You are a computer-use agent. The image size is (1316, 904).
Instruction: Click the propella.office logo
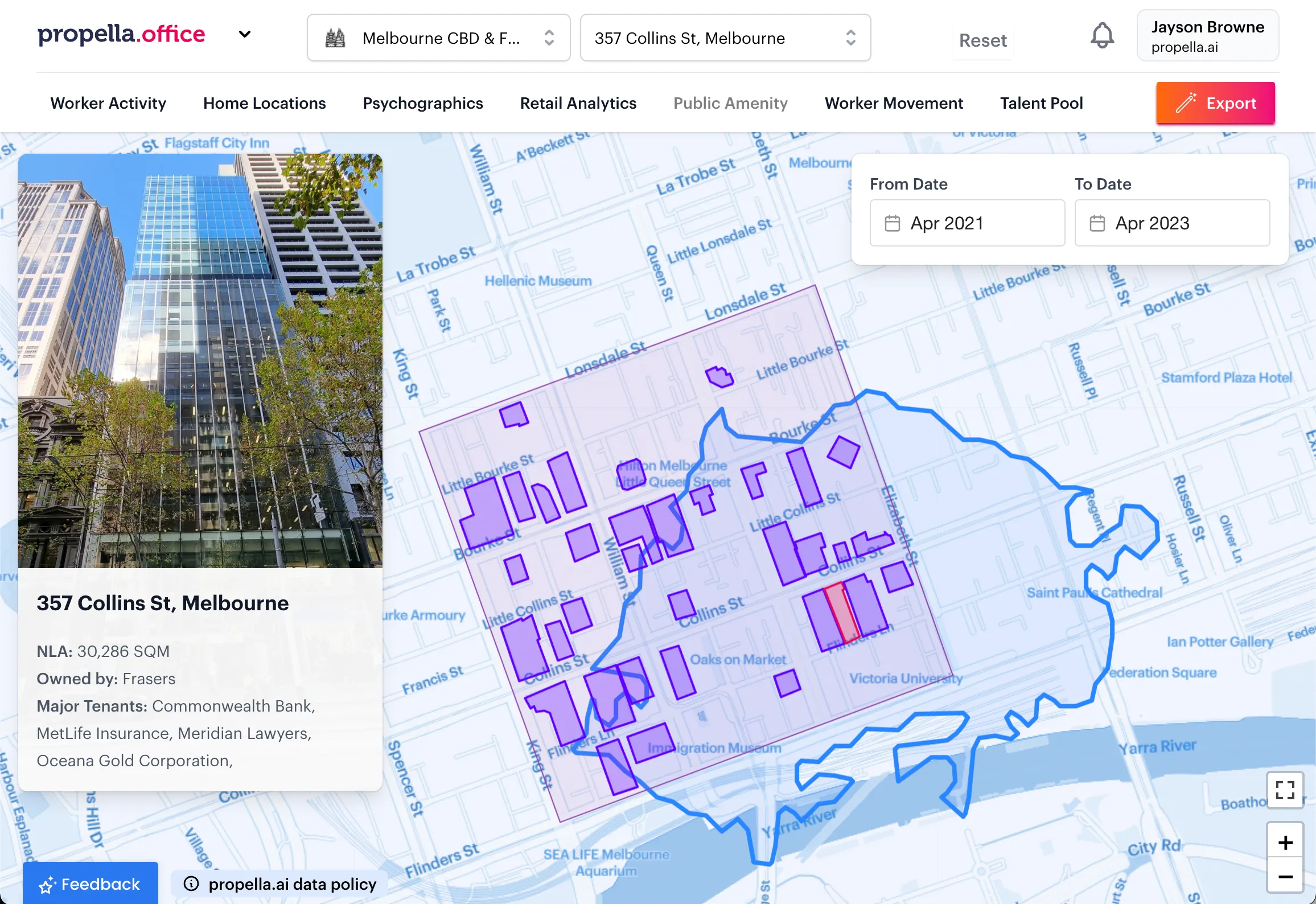121,35
